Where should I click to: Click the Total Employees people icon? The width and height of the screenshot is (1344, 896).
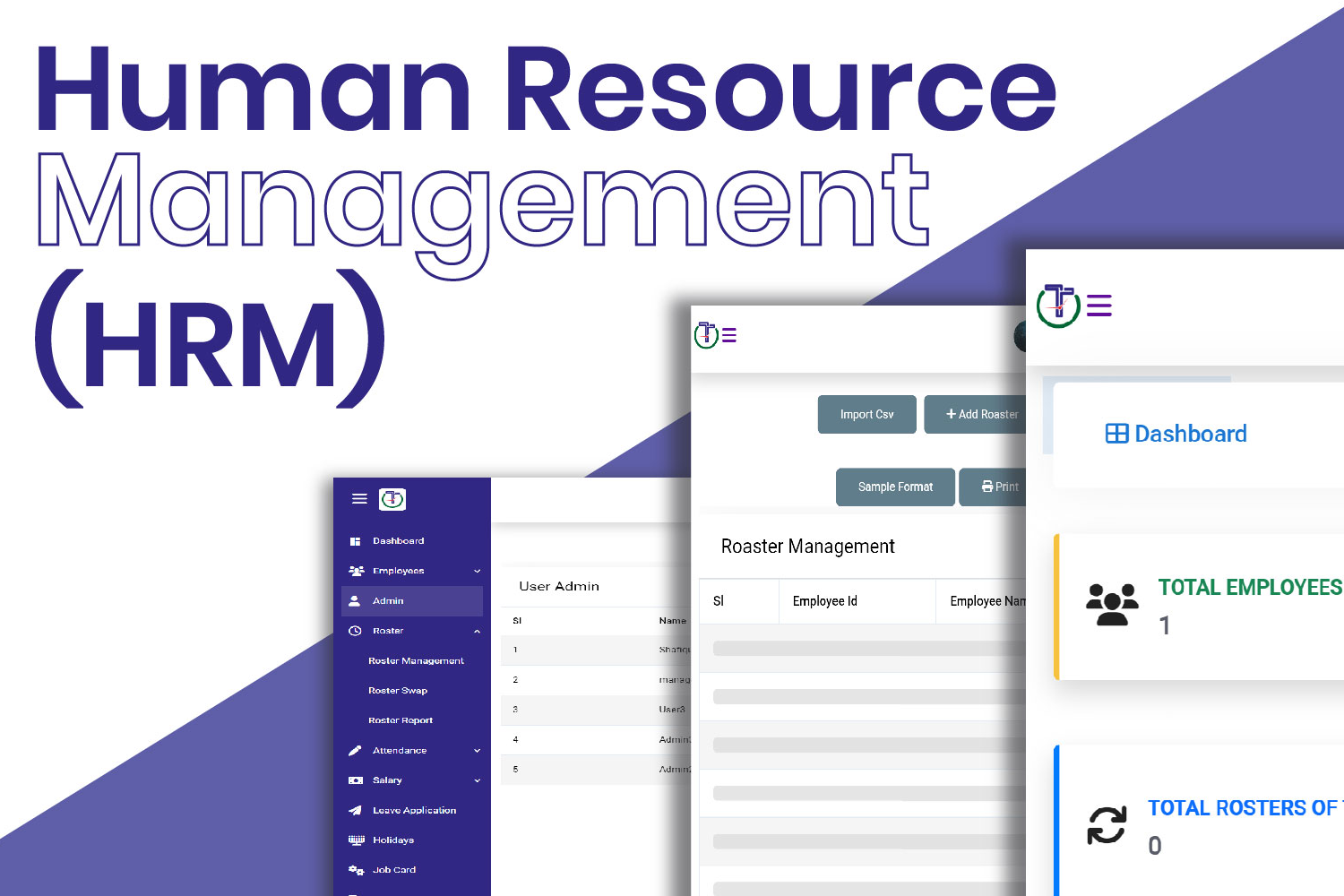(1112, 605)
